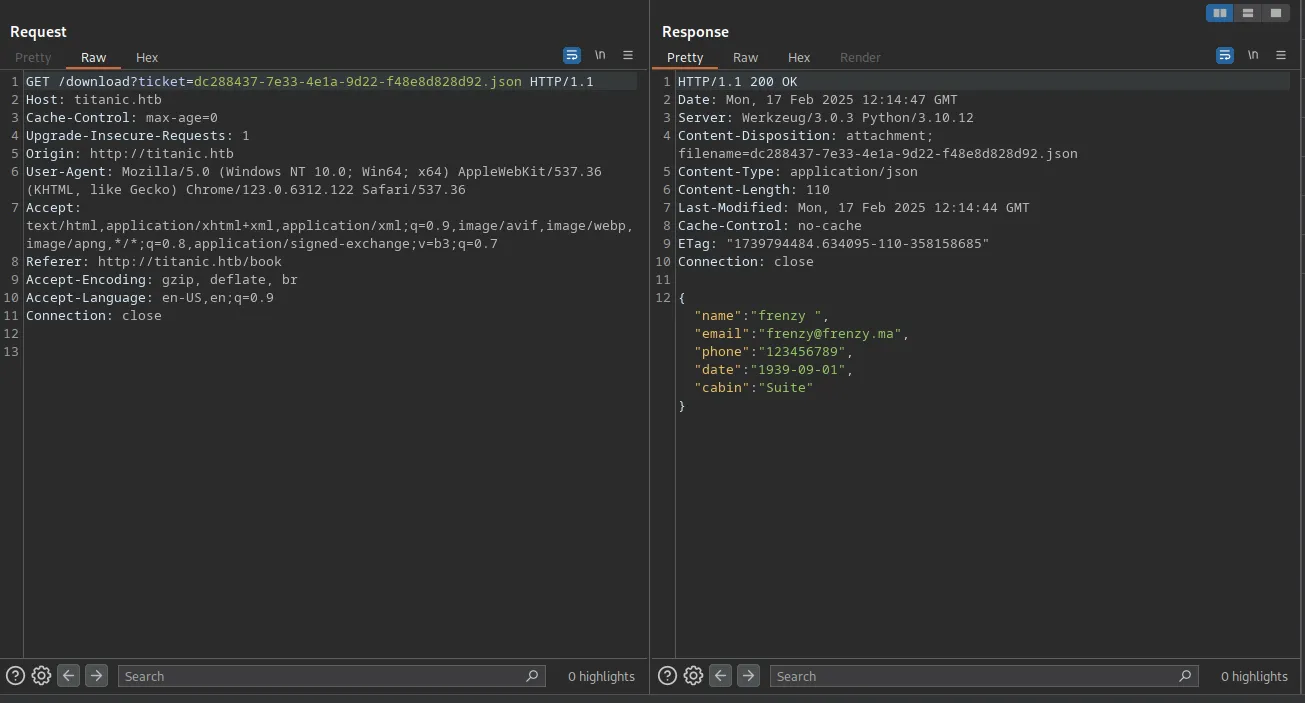Viewport: 1305px width, 703px height.
Task: Toggle word wrap in Response panel
Action: coord(1225,55)
